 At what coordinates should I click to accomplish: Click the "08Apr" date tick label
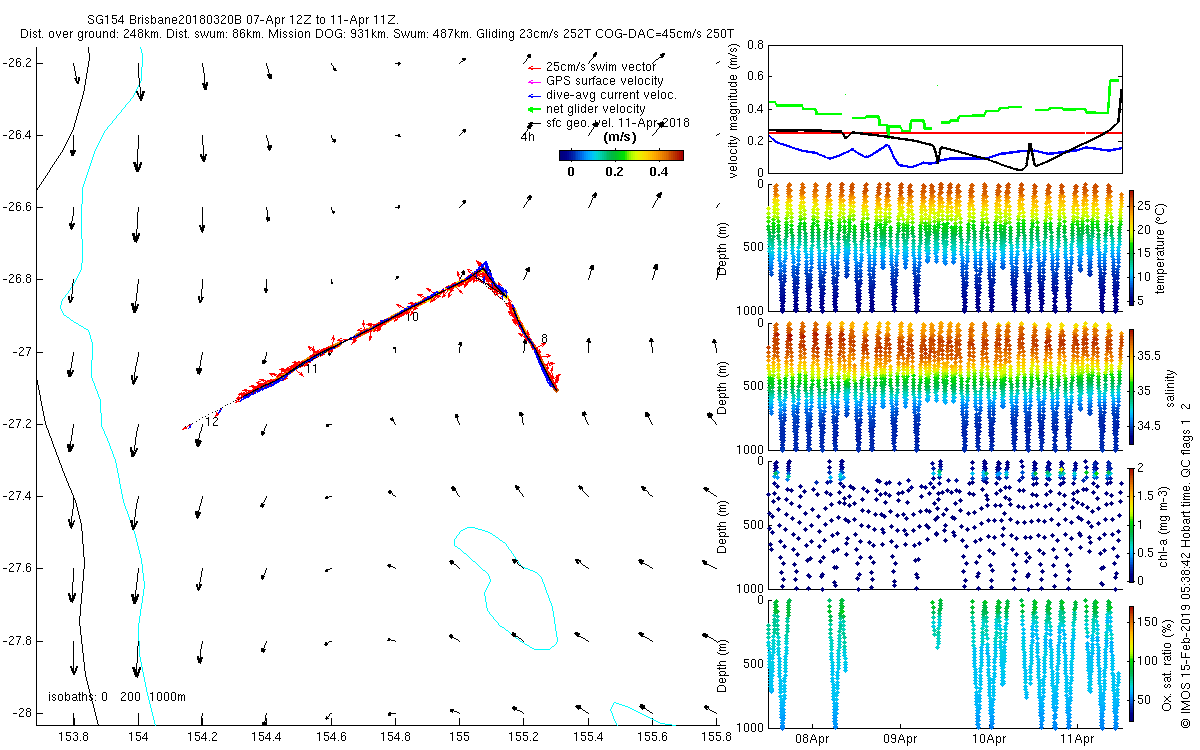point(812,739)
